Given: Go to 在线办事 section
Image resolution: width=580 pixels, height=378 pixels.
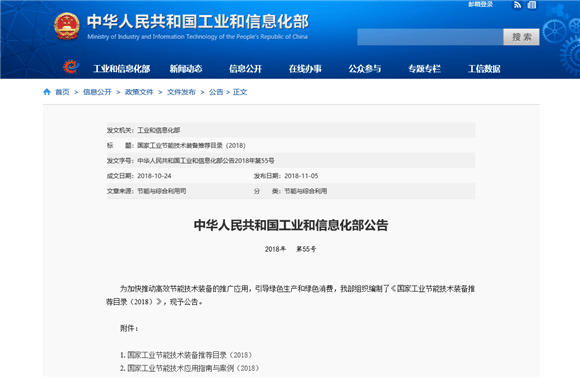Looking at the screenshot, I should [x=305, y=69].
